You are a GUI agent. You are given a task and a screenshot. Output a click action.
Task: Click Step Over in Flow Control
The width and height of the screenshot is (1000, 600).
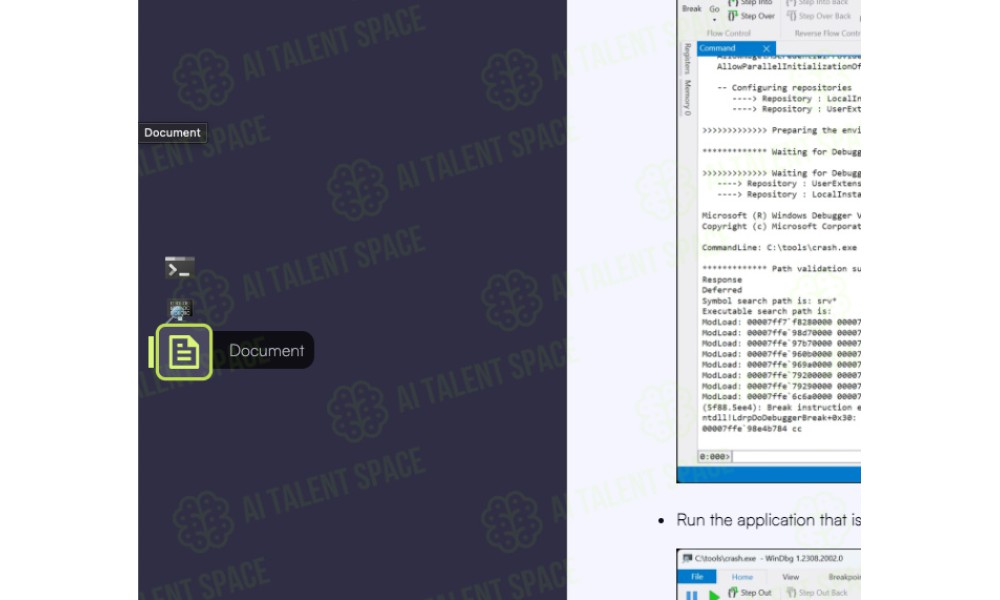click(x=752, y=16)
